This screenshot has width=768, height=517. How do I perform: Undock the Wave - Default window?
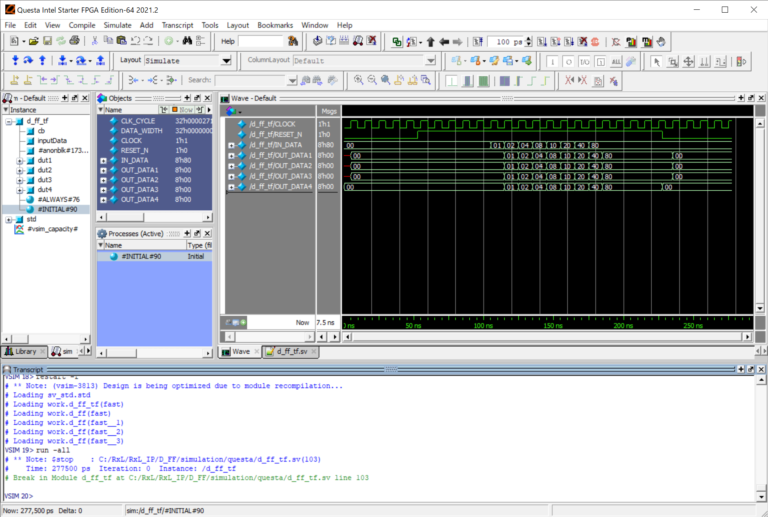[x=751, y=98]
